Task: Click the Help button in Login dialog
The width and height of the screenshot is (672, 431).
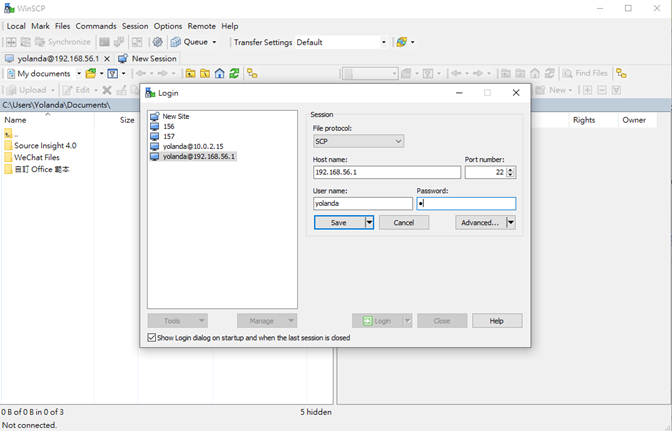Action: 497,320
